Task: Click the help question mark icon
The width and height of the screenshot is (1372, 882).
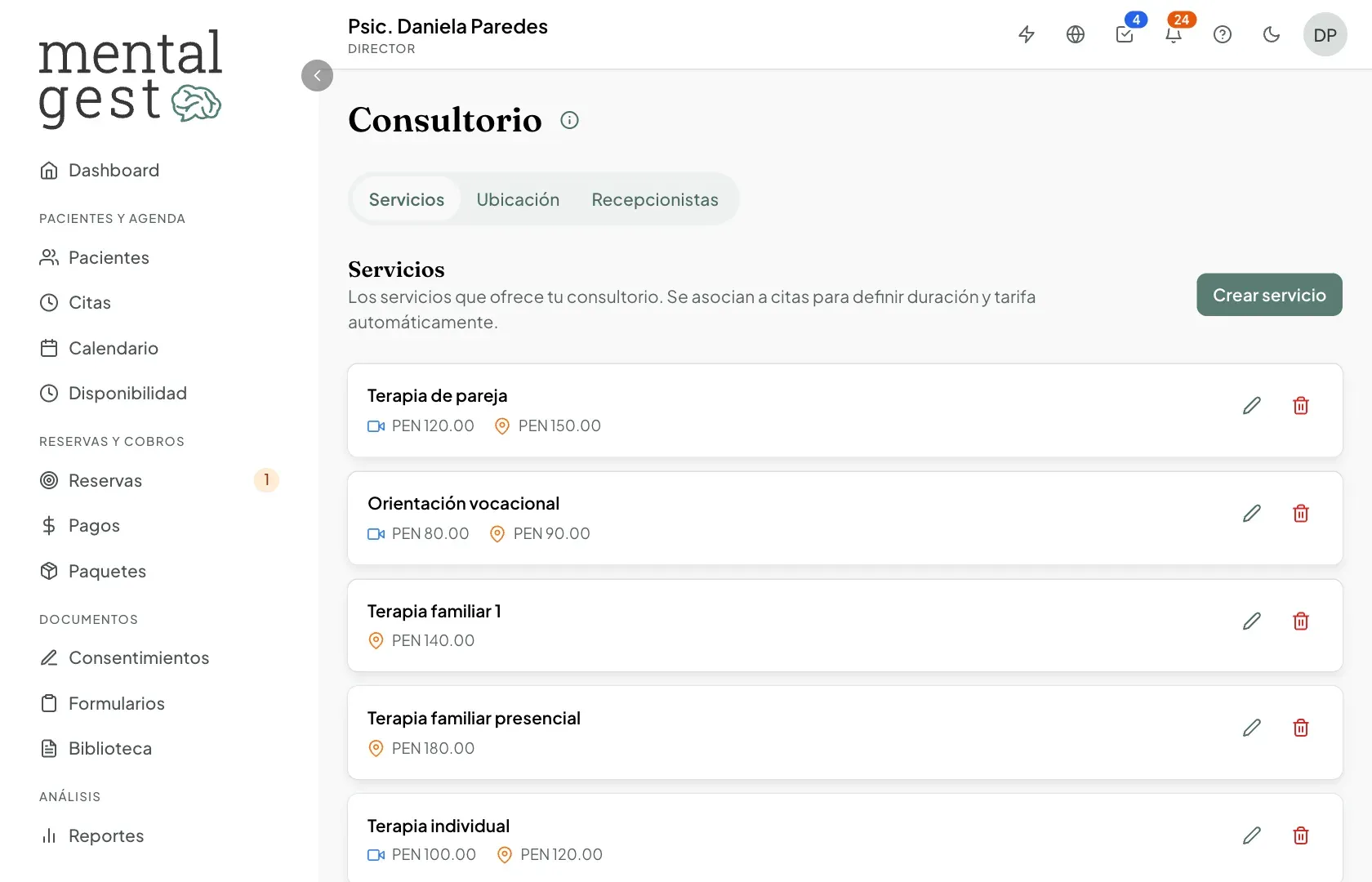Action: click(1223, 34)
